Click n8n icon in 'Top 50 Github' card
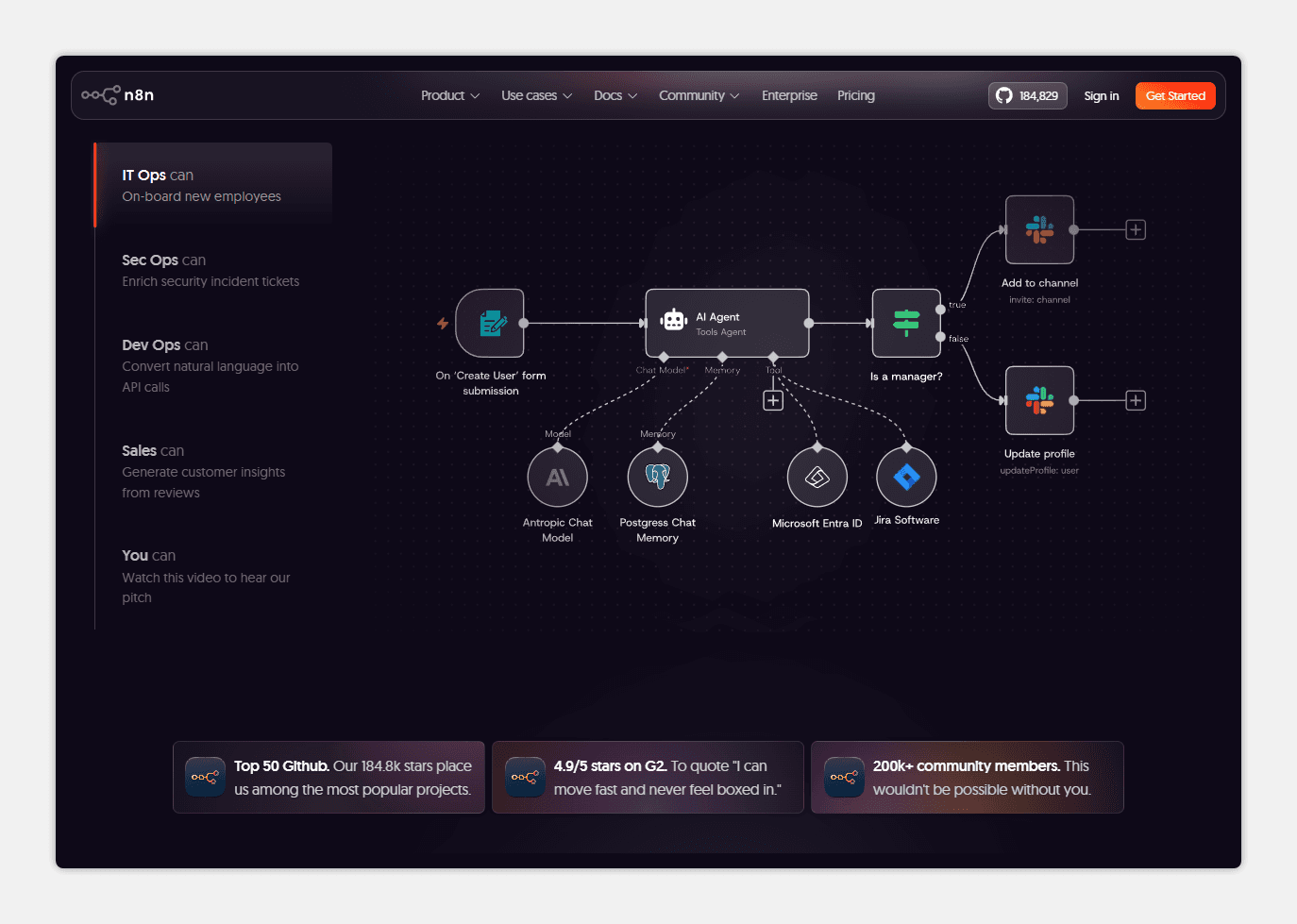The image size is (1297, 924). pyautogui.click(x=205, y=777)
